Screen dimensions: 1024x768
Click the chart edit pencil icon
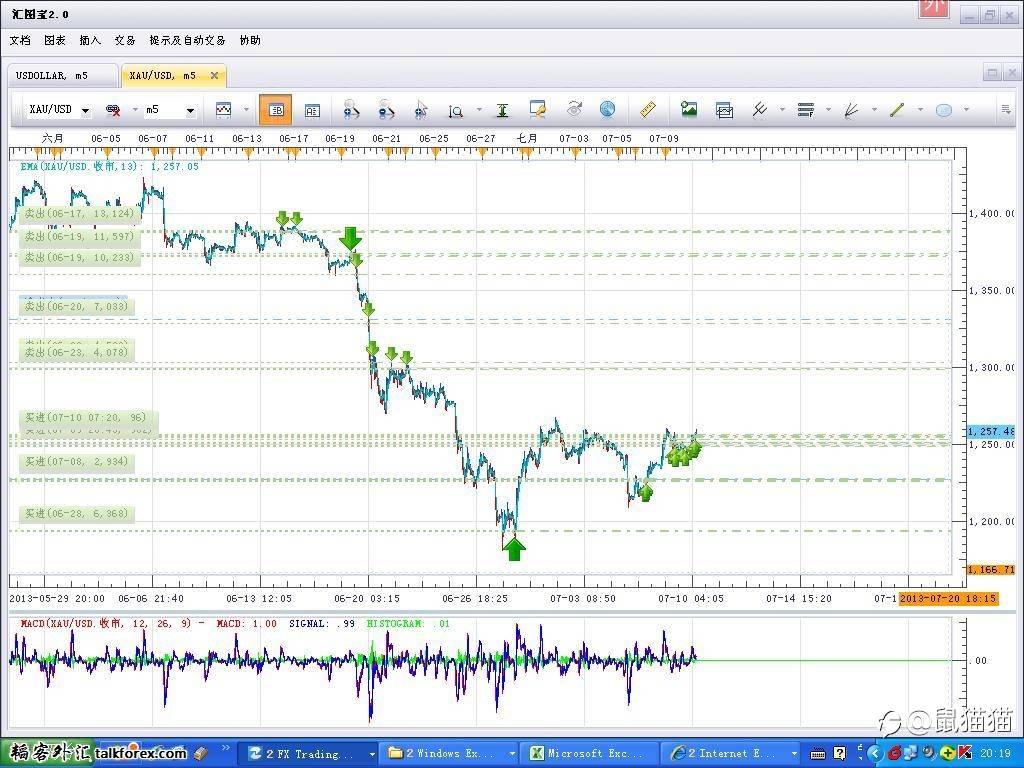click(538, 109)
